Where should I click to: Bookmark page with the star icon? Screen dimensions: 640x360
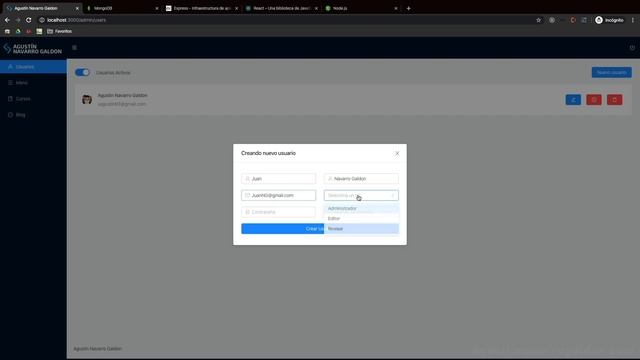pos(538,20)
